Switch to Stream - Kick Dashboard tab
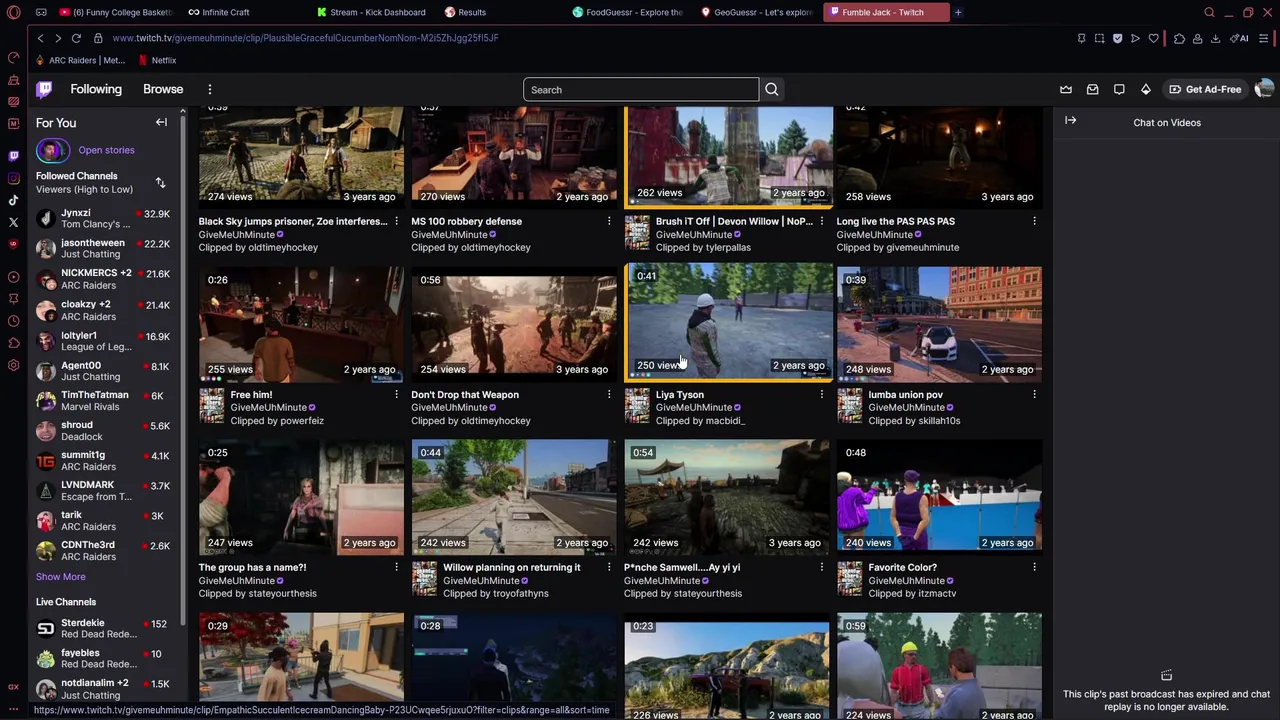Viewport: 1280px width, 720px height. click(x=370, y=12)
